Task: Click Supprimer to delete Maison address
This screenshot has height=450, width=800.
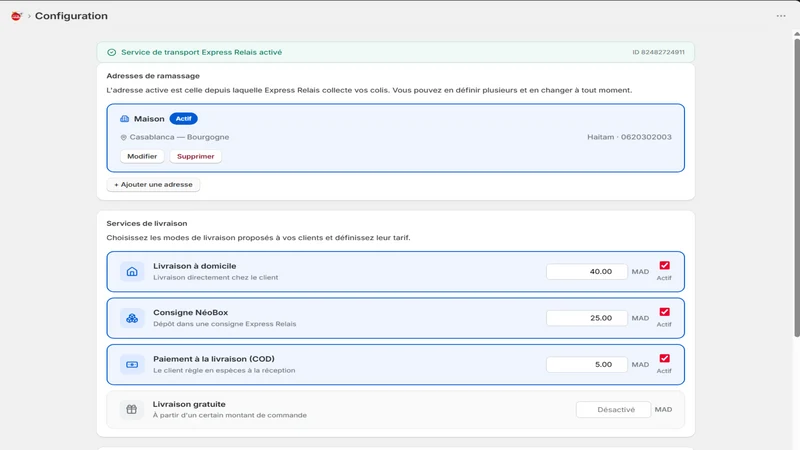Action: (x=195, y=156)
